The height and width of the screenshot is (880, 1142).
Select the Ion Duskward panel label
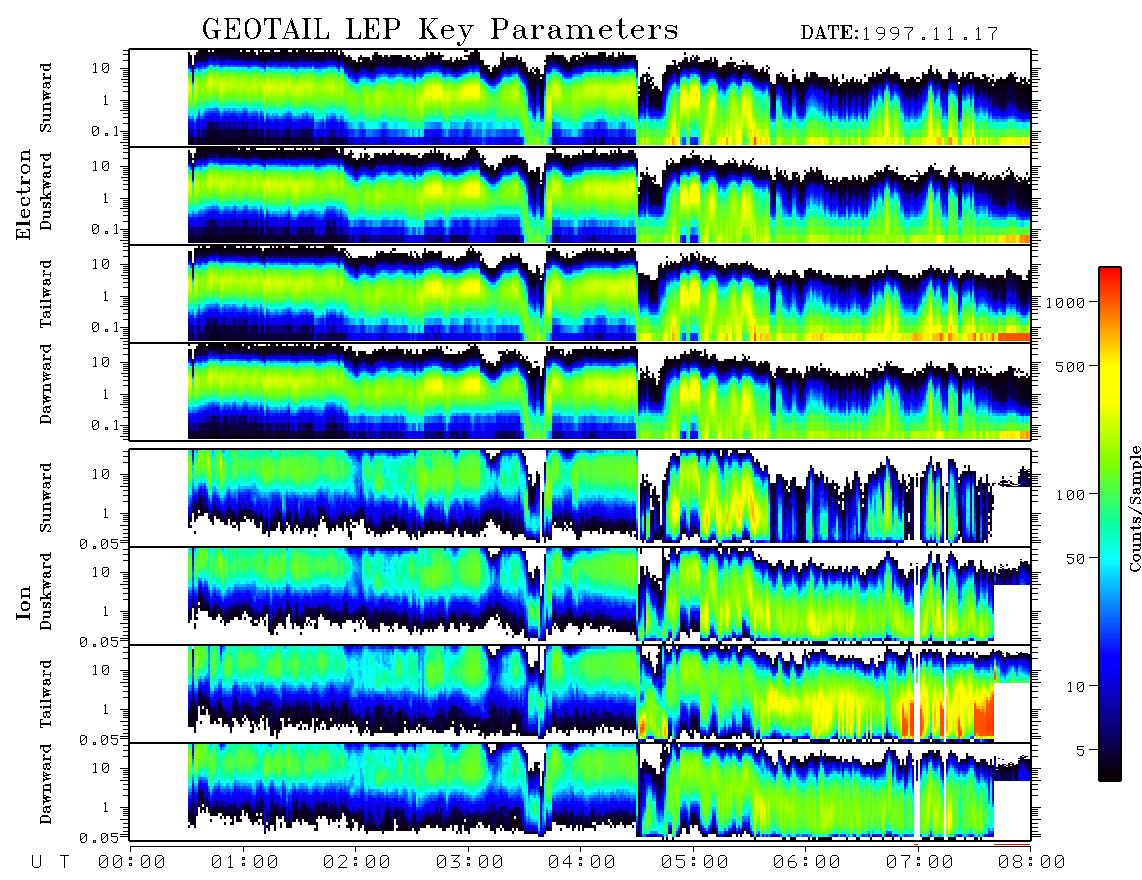[x=46, y=592]
